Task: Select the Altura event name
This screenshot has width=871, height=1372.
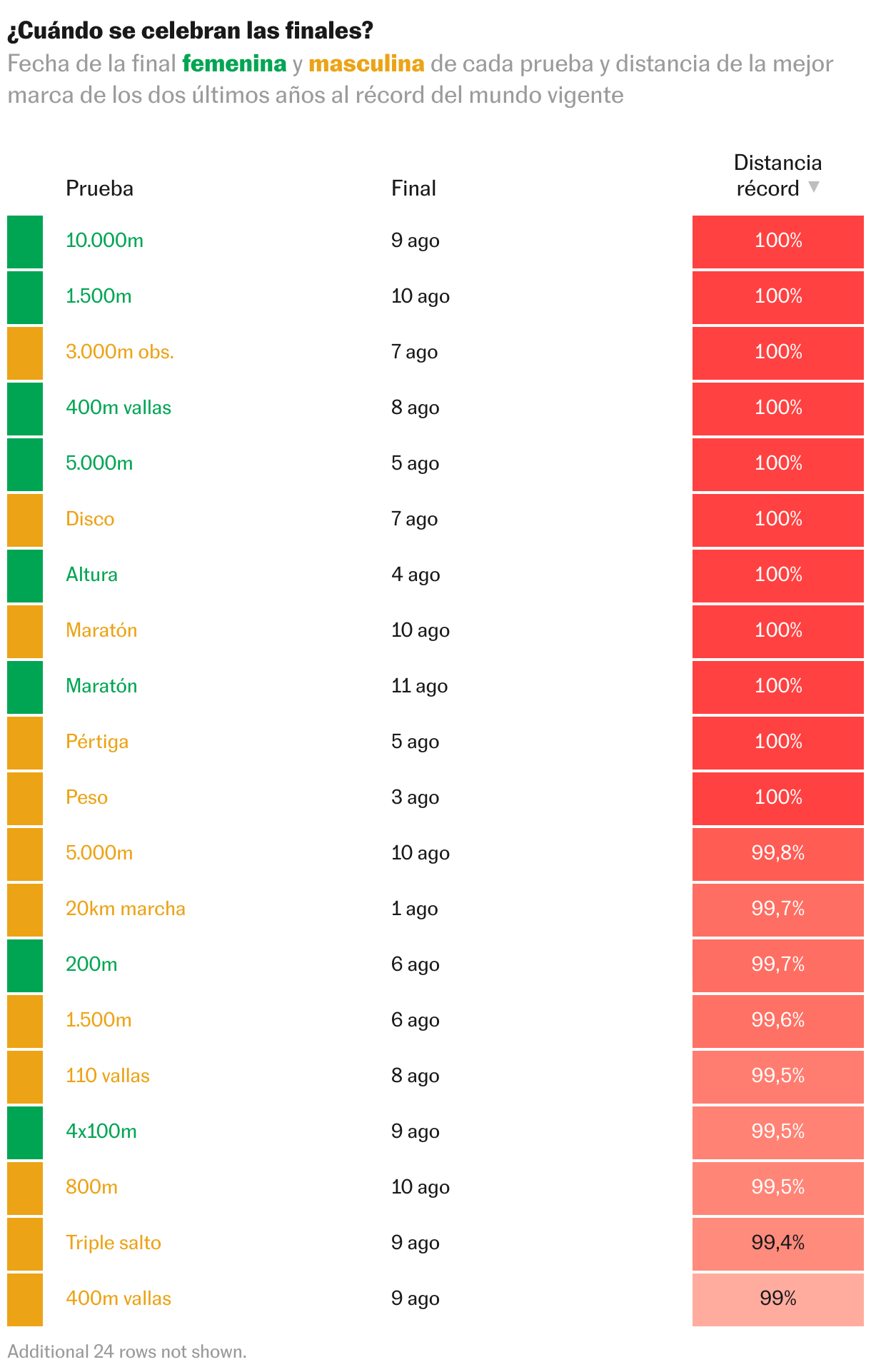Action: tap(91, 575)
